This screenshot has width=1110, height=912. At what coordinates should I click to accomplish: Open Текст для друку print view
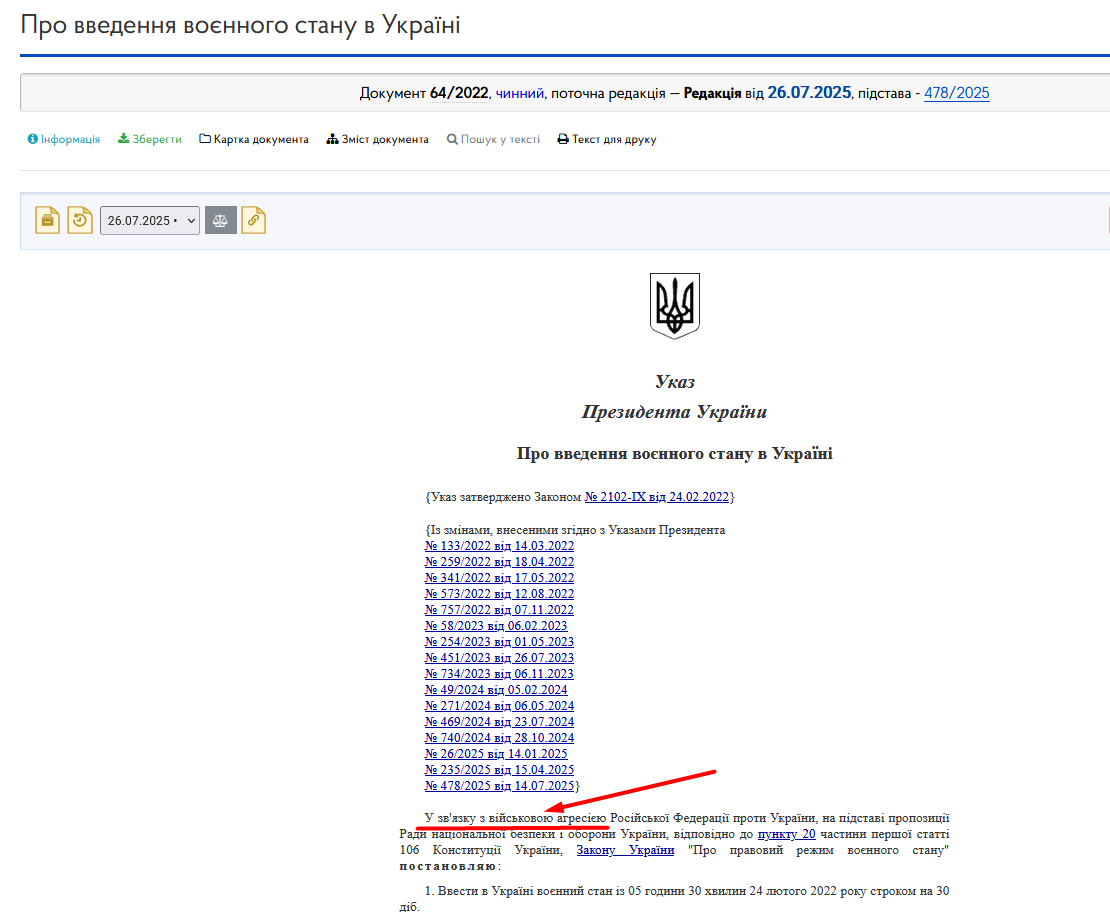point(607,140)
